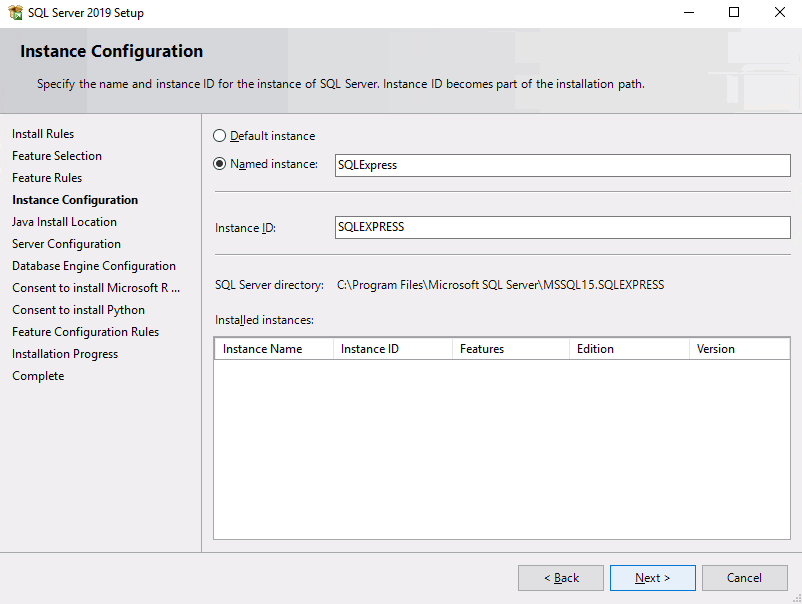Select the Default instance radio button

coord(219,136)
